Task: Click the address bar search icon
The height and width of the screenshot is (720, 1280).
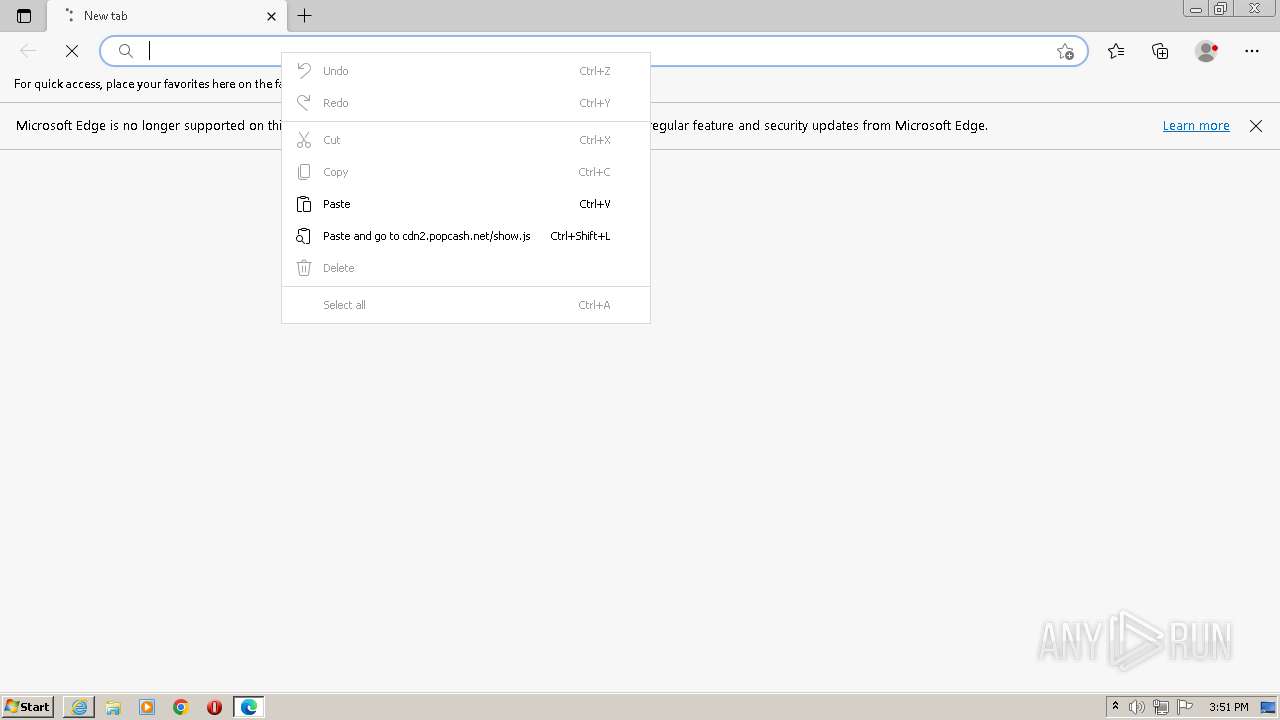Action: [126, 51]
